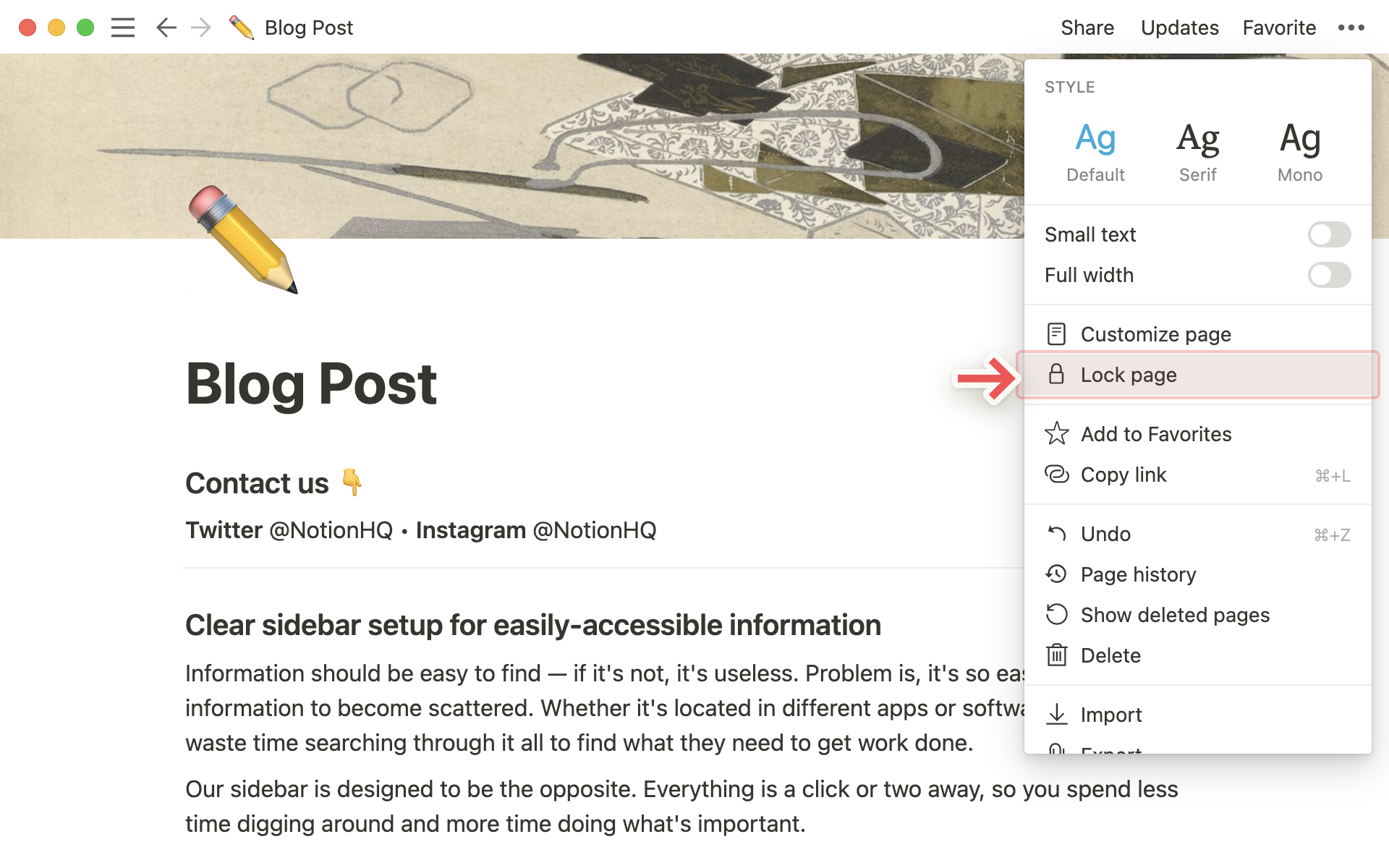1389x868 pixels.
Task: Click the back navigation arrow
Action: pyautogui.click(x=164, y=26)
